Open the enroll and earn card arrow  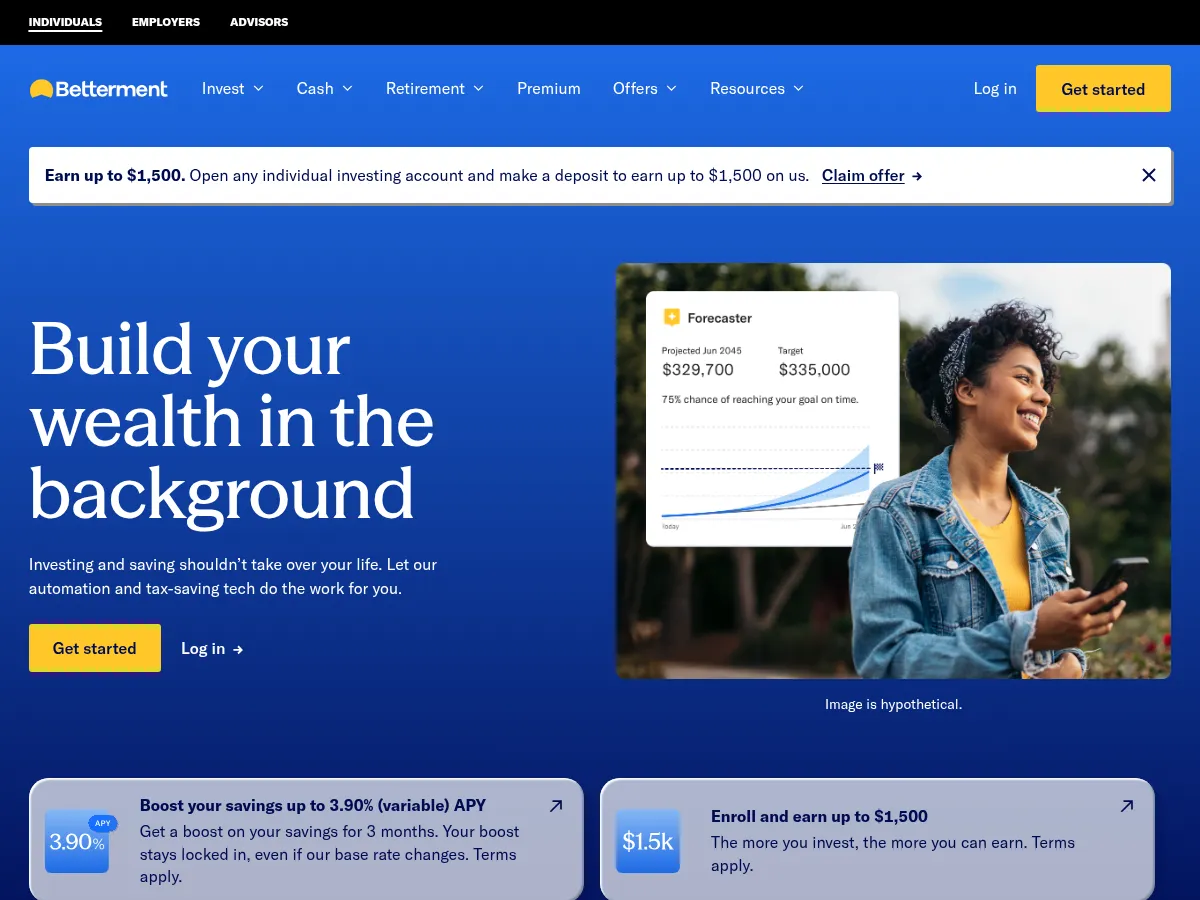click(x=1127, y=805)
